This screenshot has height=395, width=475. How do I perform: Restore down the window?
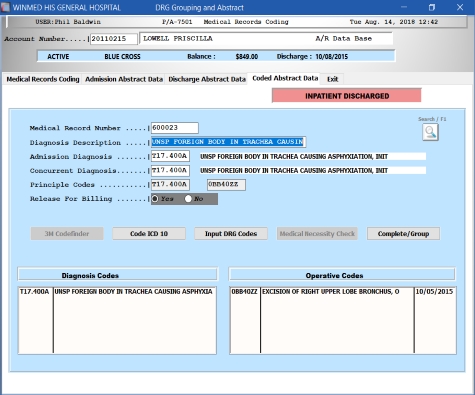coord(432,7)
